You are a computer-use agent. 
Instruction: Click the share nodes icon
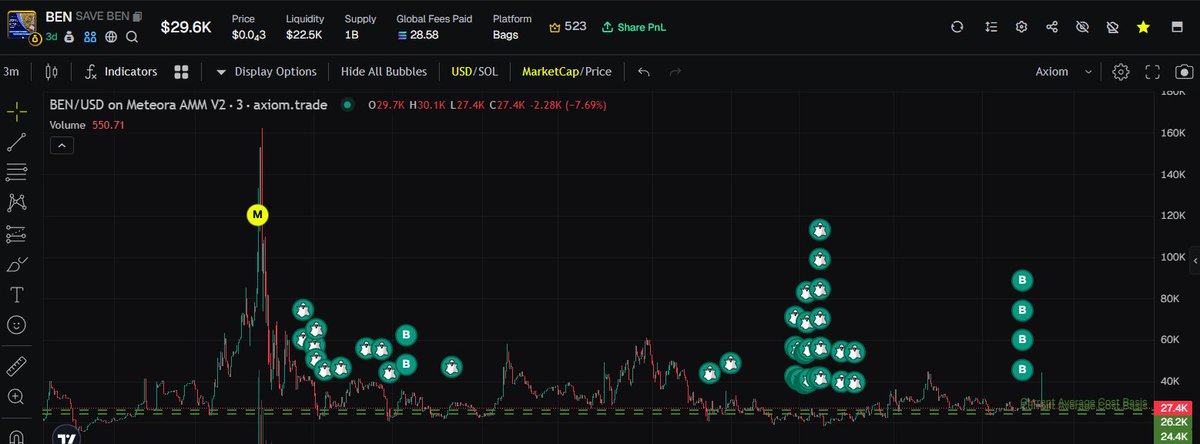pos(1051,28)
